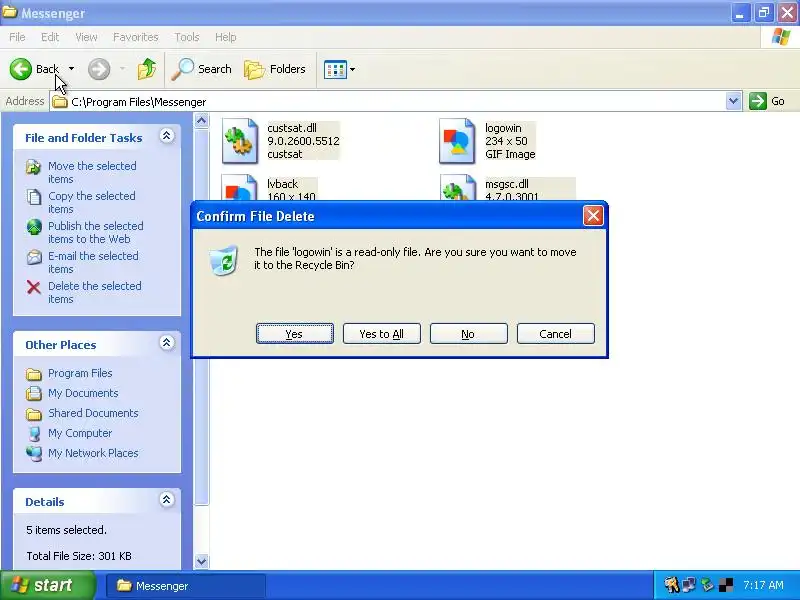Collapse the Other Places panel
This screenshot has width=800, height=600.
tap(166, 343)
